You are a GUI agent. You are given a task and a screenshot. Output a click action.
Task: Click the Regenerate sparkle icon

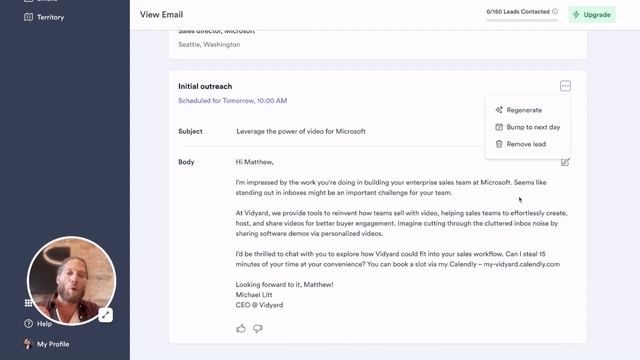[x=499, y=110]
